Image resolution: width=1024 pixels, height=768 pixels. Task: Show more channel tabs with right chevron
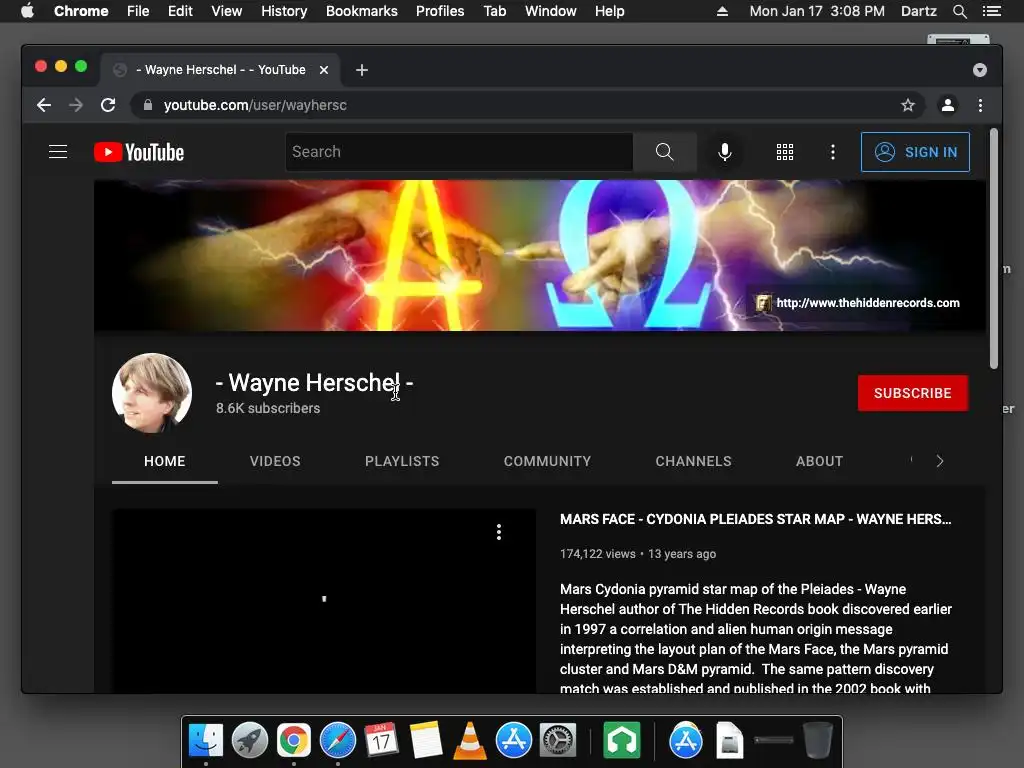point(940,461)
